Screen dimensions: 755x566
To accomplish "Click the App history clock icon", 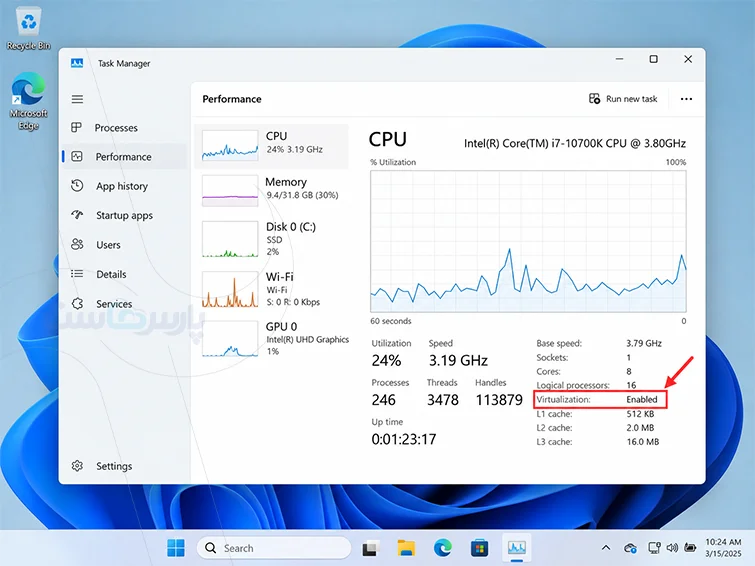I will (77, 186).
